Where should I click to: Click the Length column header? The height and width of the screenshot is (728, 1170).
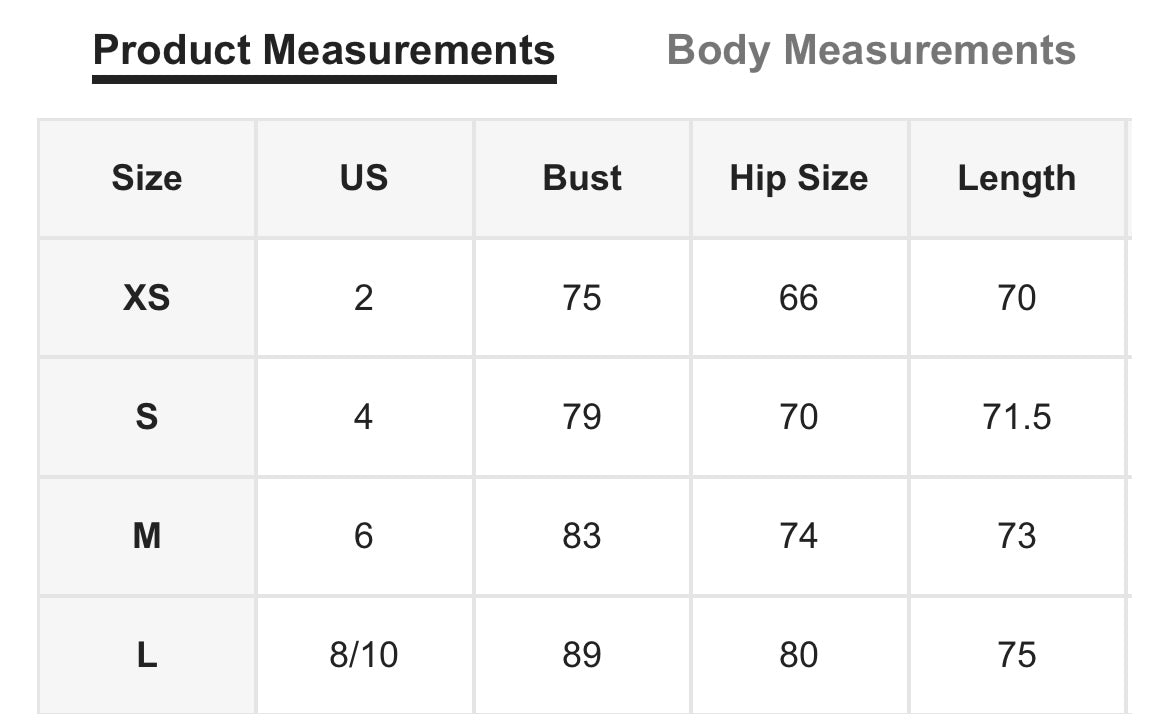coord(1017,178)
